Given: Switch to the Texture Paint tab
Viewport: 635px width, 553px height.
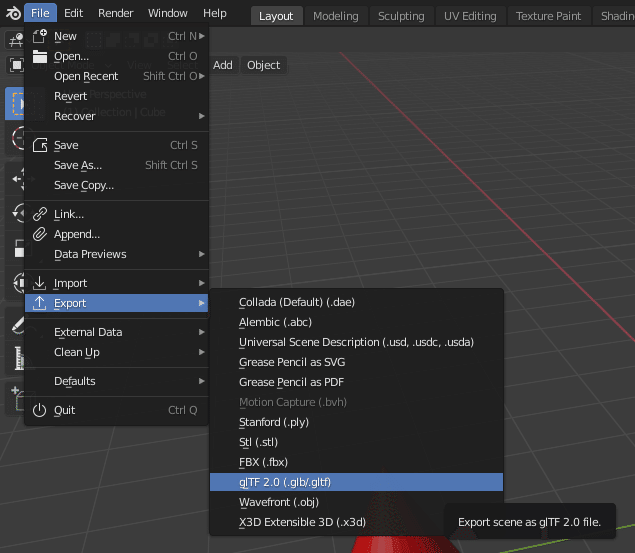Looking at the screenshot, I should tap(548, 16).
